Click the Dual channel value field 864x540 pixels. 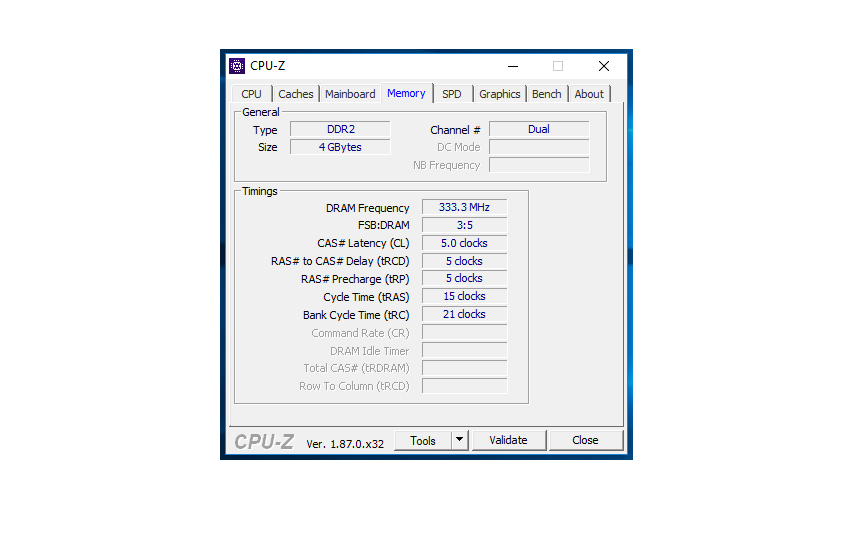tap(539, 129)
